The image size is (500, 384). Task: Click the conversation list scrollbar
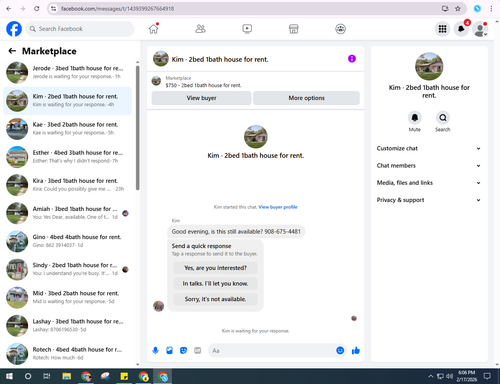pos(137,128)
